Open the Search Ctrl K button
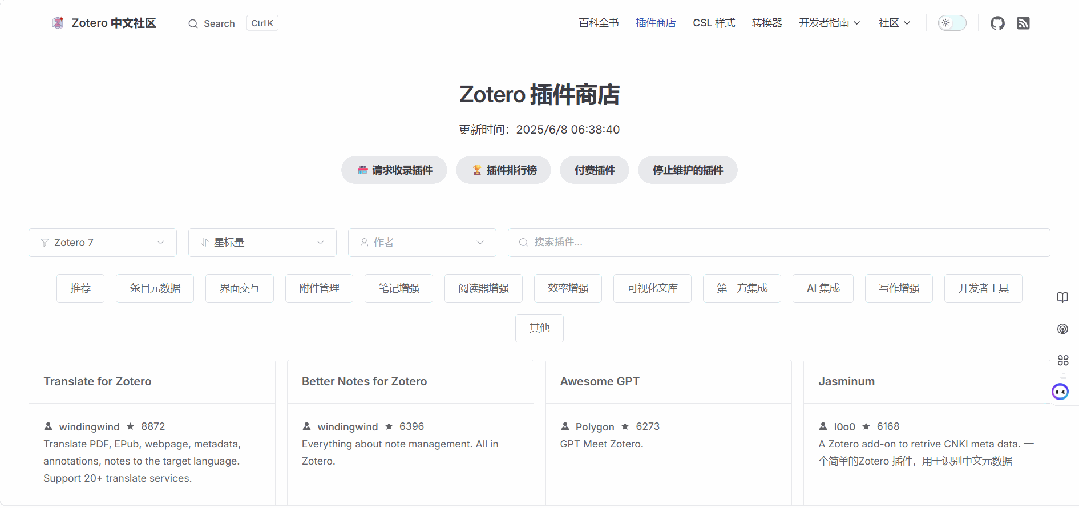Screen dimensions: 1079x508 point(233,23)
